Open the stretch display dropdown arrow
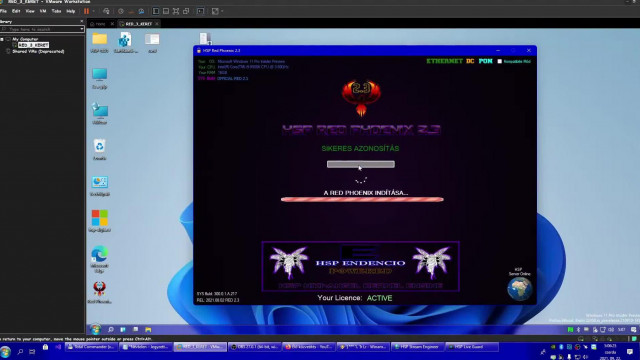The height and width of the screenshot is (360, 640). [222, 11]
